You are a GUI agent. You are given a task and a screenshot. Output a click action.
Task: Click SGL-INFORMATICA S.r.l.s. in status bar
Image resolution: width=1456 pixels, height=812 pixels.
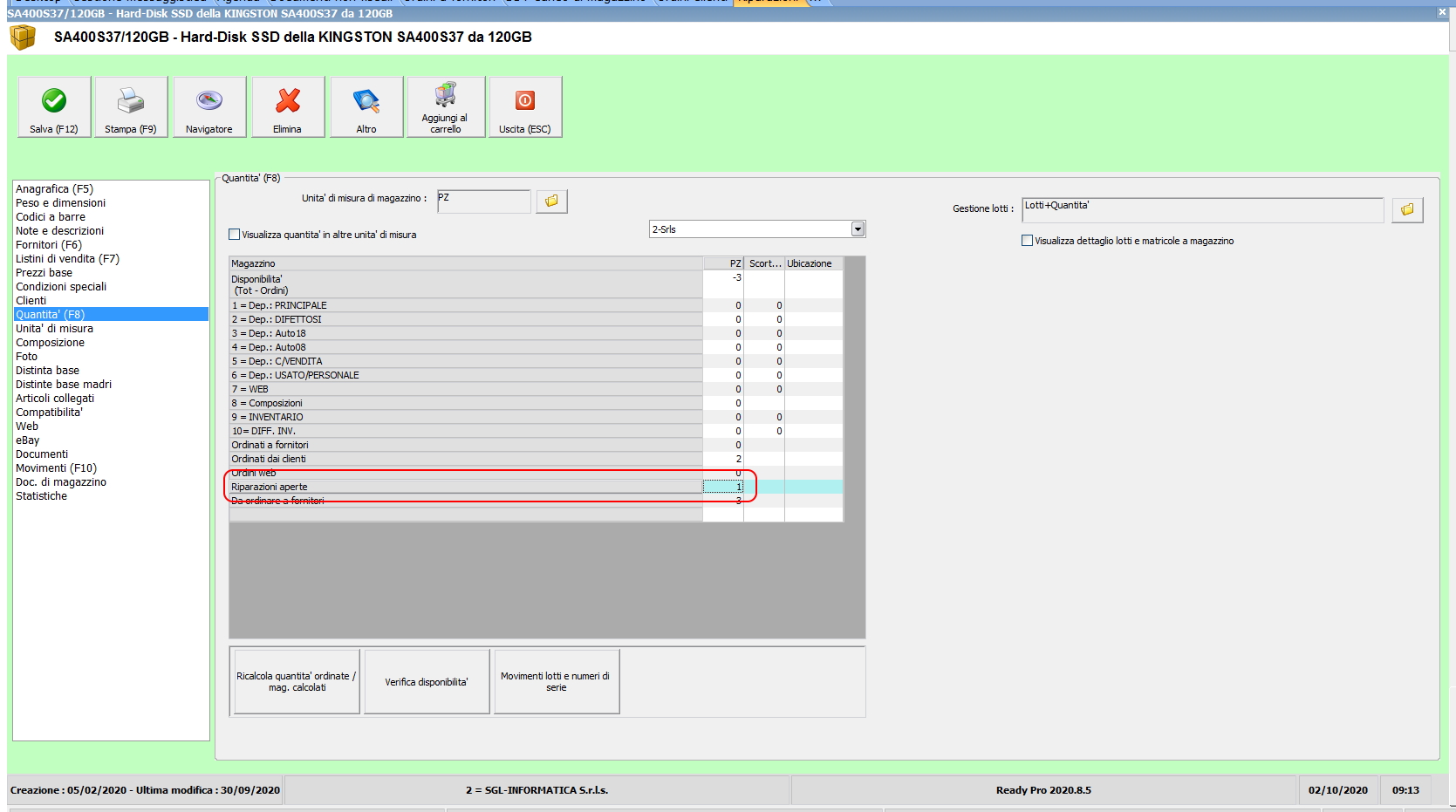pyautogui.click(x=537, y=790)
